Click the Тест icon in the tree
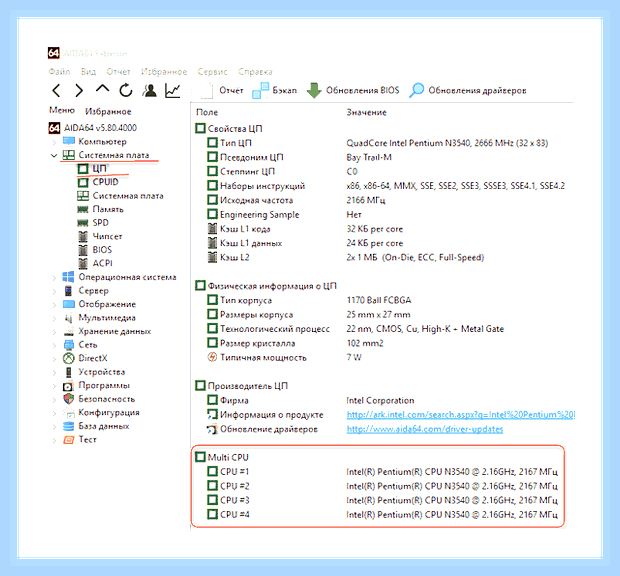 69,440
